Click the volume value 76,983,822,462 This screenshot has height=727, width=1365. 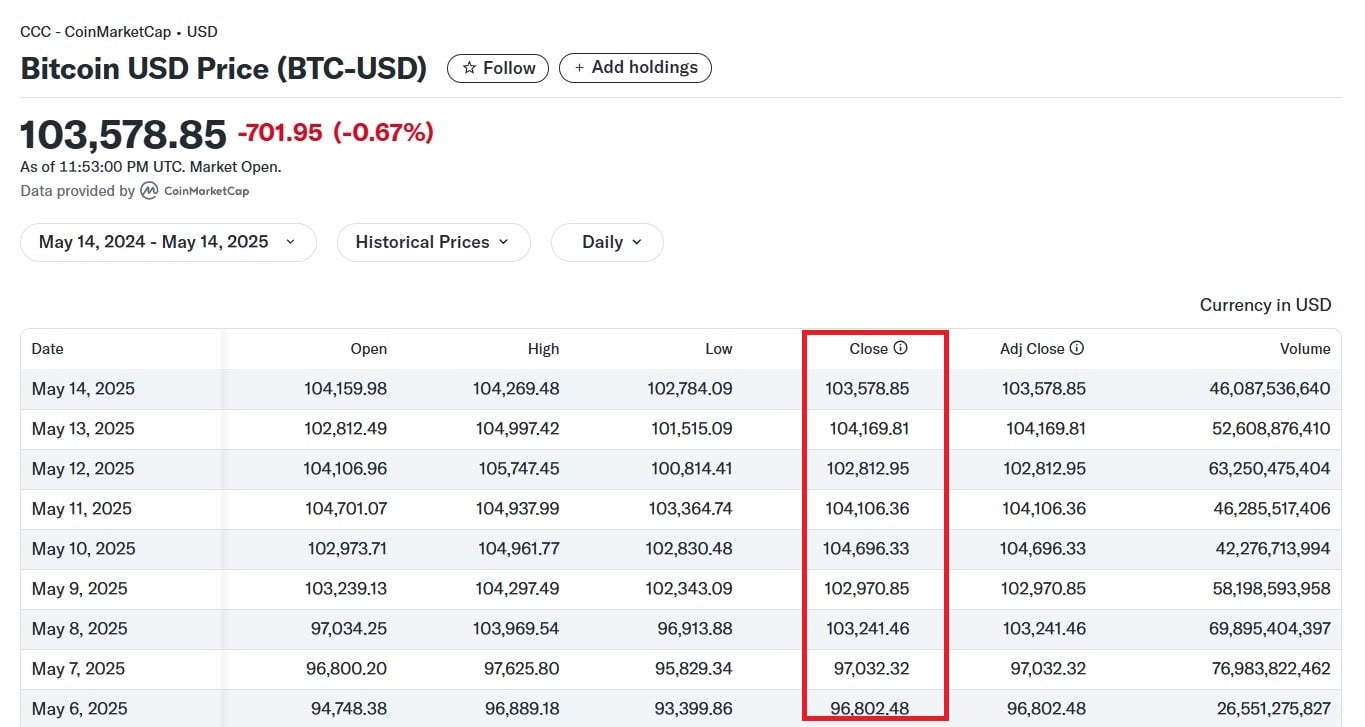[x=1270, y=669]
